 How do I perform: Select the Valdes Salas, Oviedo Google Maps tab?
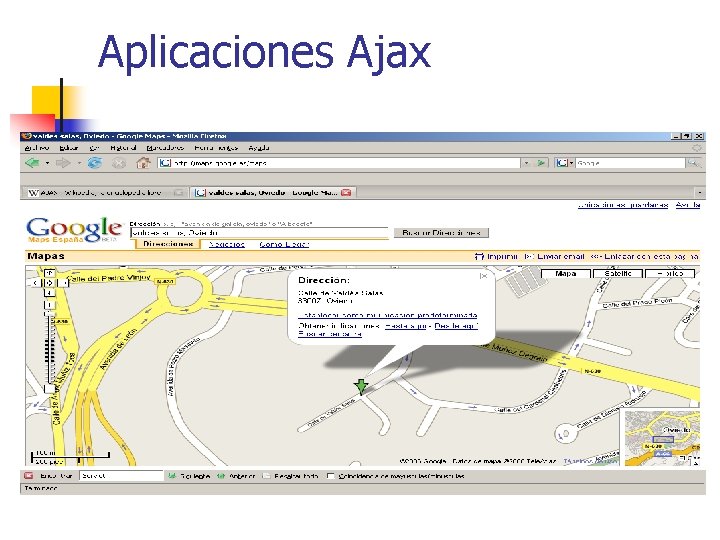[273, 192]
